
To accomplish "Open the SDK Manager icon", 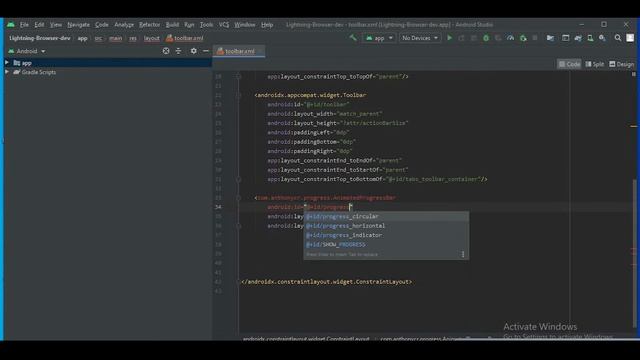I will click(x=602, y=38).
